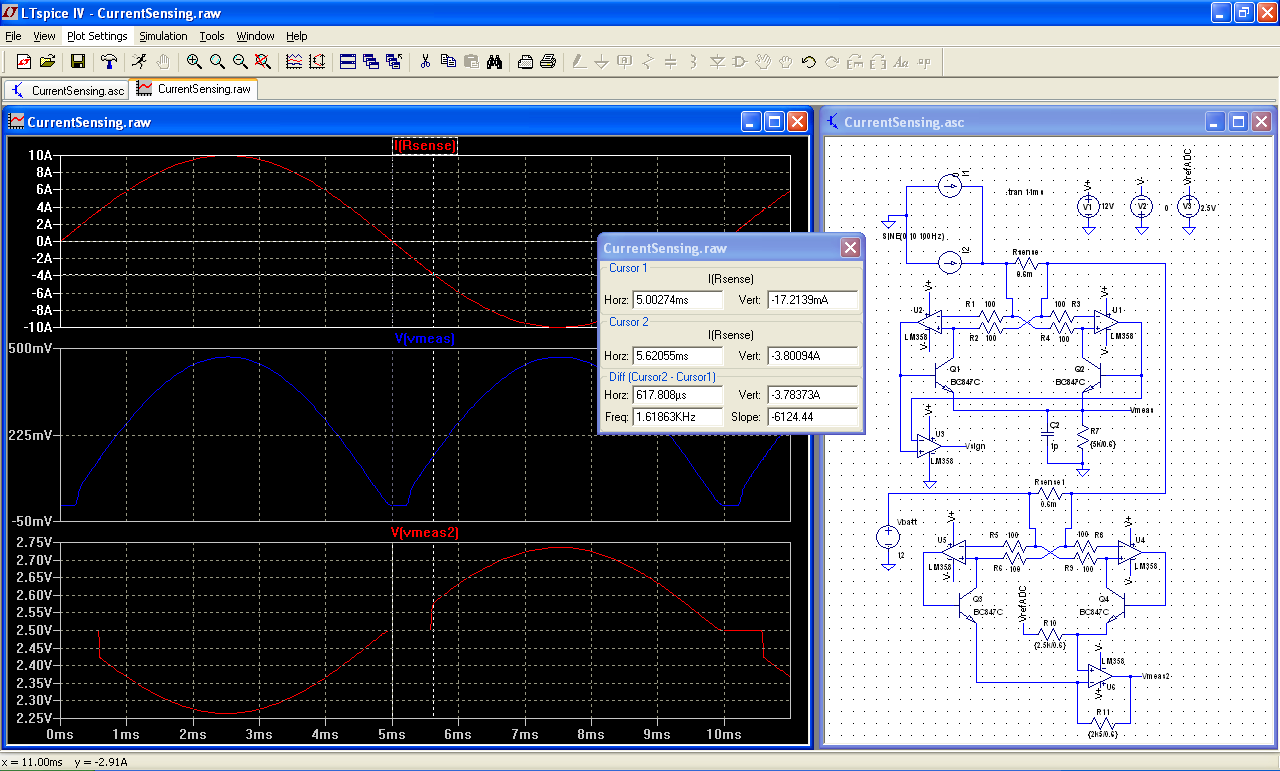
Task: Click the Slope field -6124.44
Action: [x=813, y=416]
